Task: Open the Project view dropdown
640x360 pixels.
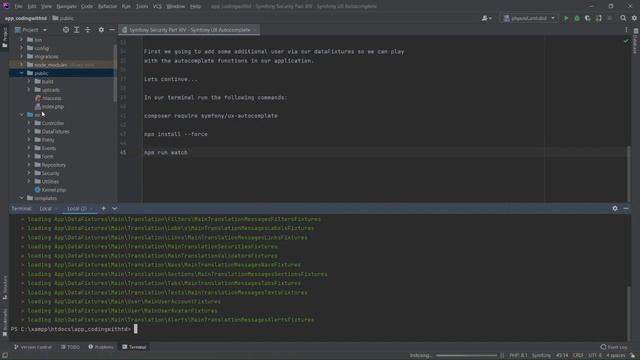Action: tap(31, 30)
